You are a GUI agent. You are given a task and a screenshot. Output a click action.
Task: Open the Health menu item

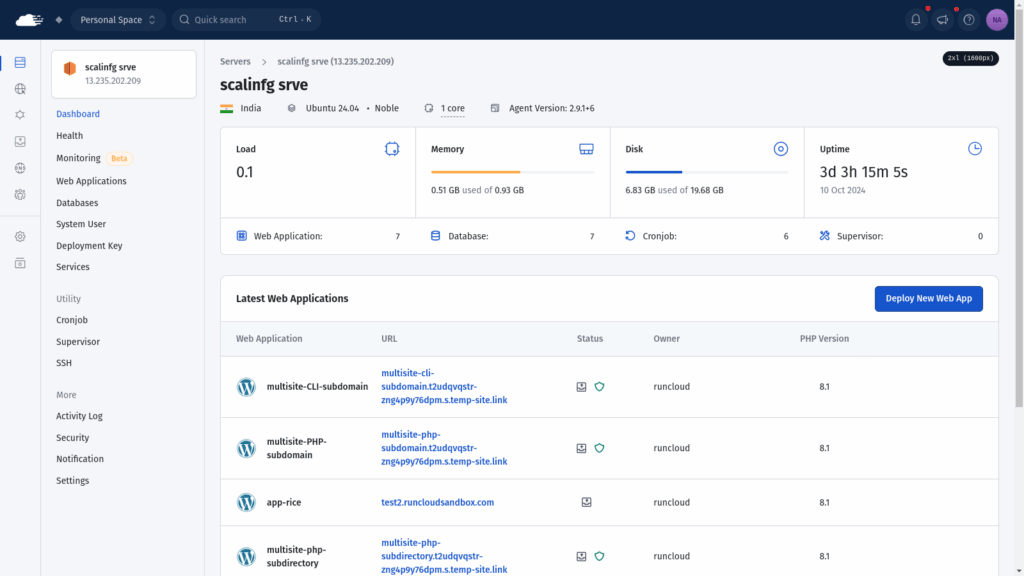[69, 136]
